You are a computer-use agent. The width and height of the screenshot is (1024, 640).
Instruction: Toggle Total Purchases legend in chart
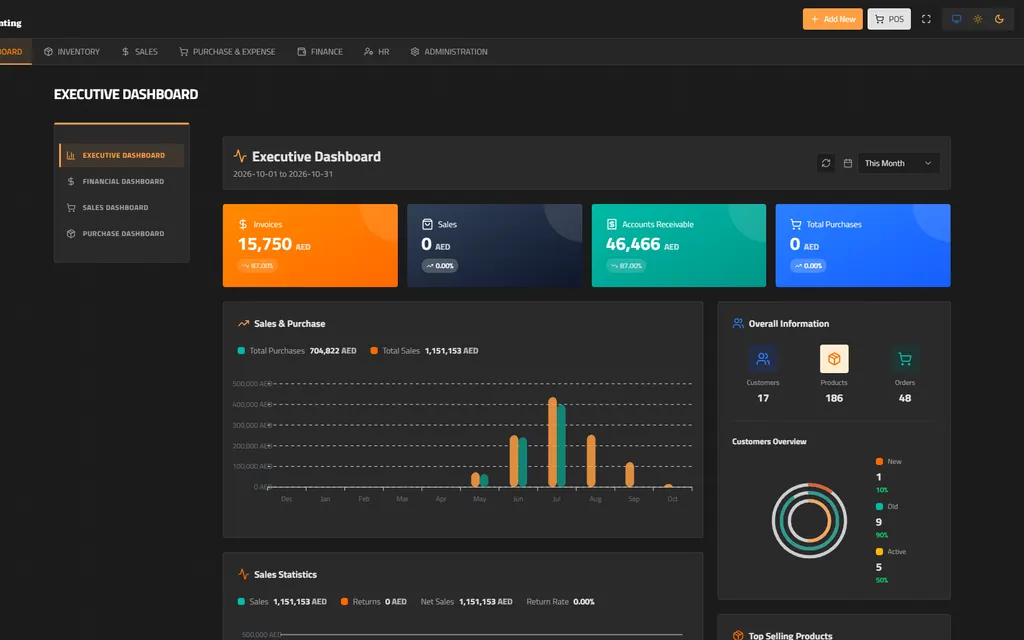(x=296, y=351)
